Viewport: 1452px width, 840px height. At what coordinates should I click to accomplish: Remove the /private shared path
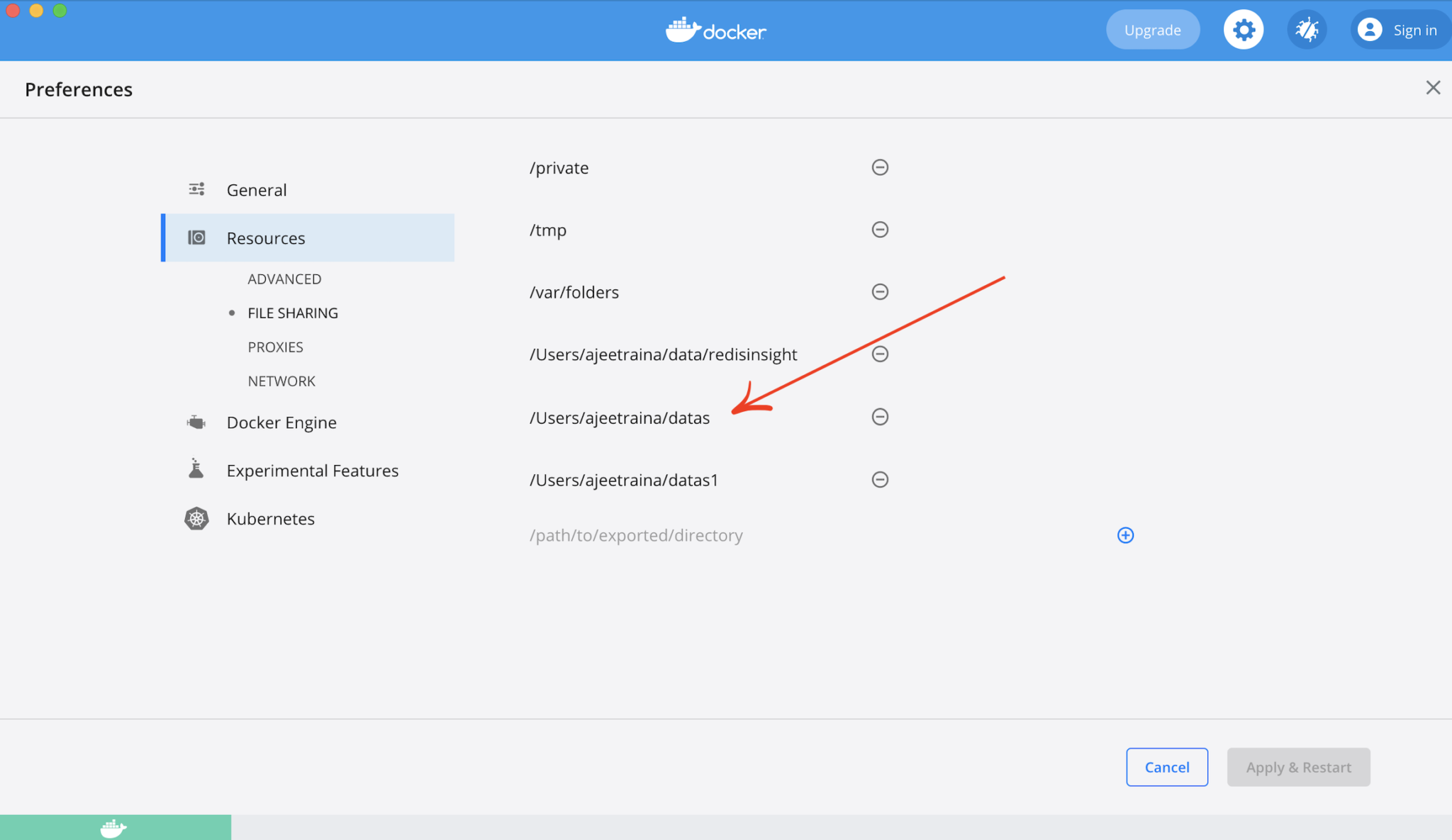pyautogui.click(x=879, y=167)
